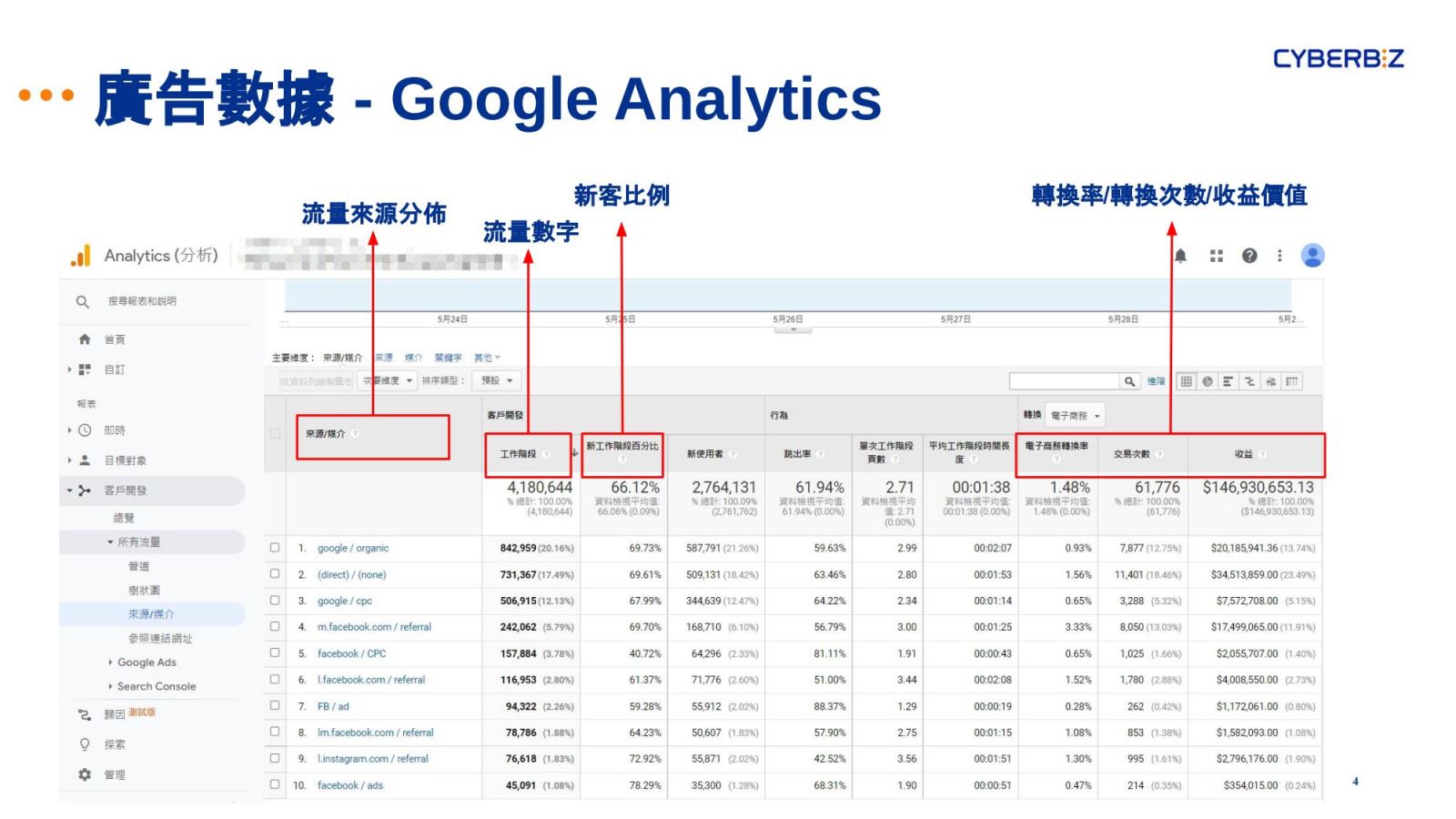Click the 目標對象 person icon
This screenshot has height=819, width=1456.
coord(85,460)
